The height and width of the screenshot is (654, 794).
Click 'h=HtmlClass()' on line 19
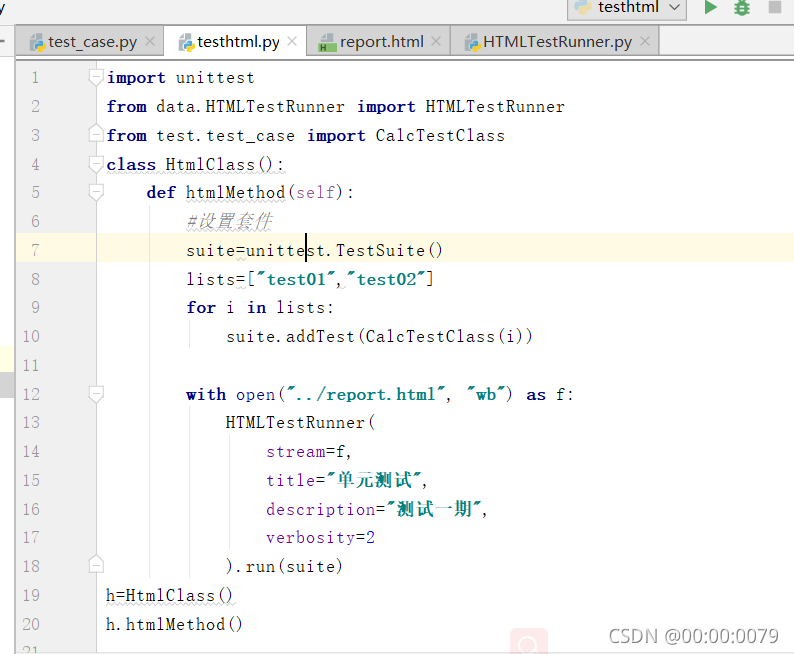point(169,595)
